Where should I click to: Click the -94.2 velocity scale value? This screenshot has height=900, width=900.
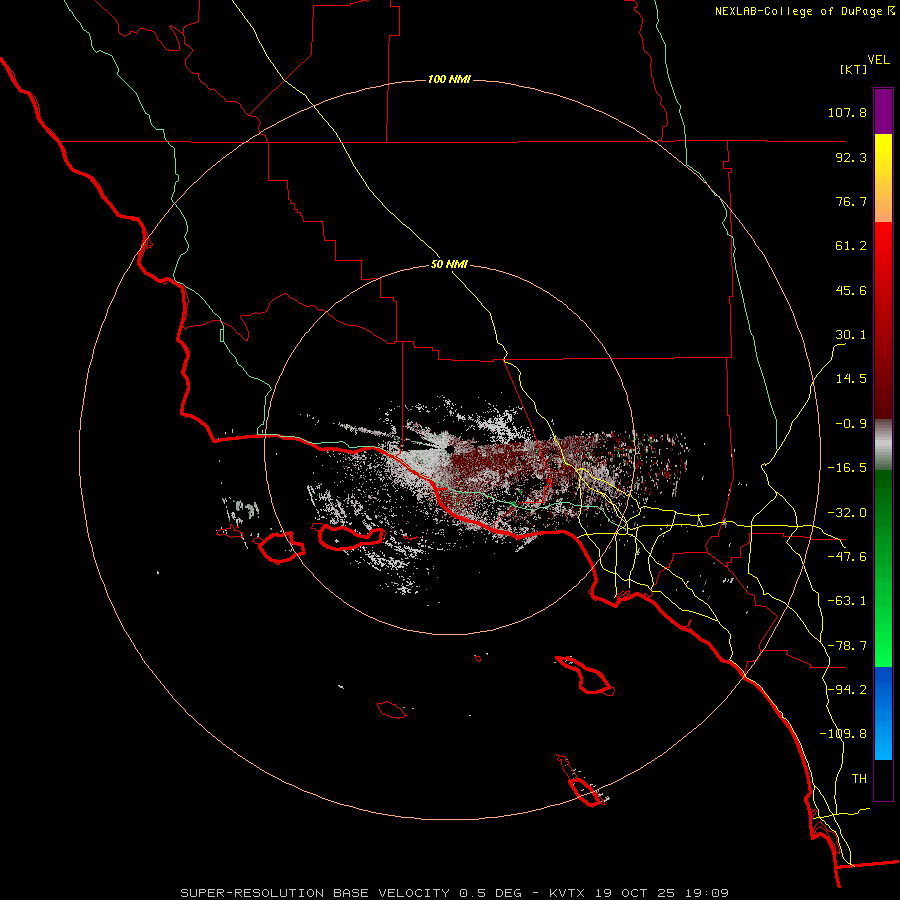[x=847, y=690]
